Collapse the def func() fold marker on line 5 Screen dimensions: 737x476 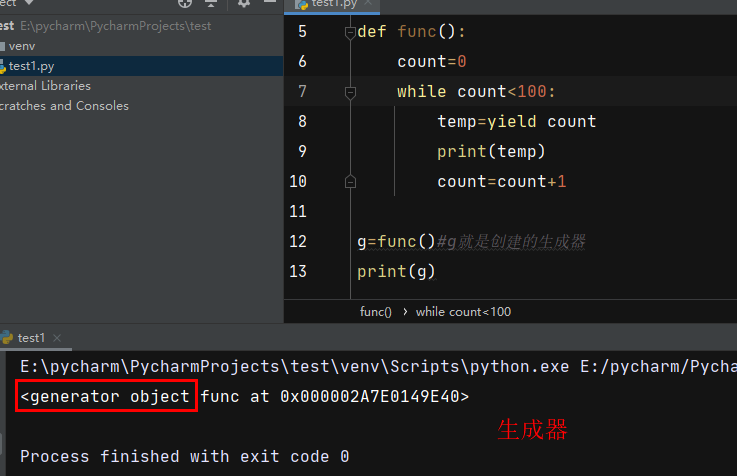point(350,33)
